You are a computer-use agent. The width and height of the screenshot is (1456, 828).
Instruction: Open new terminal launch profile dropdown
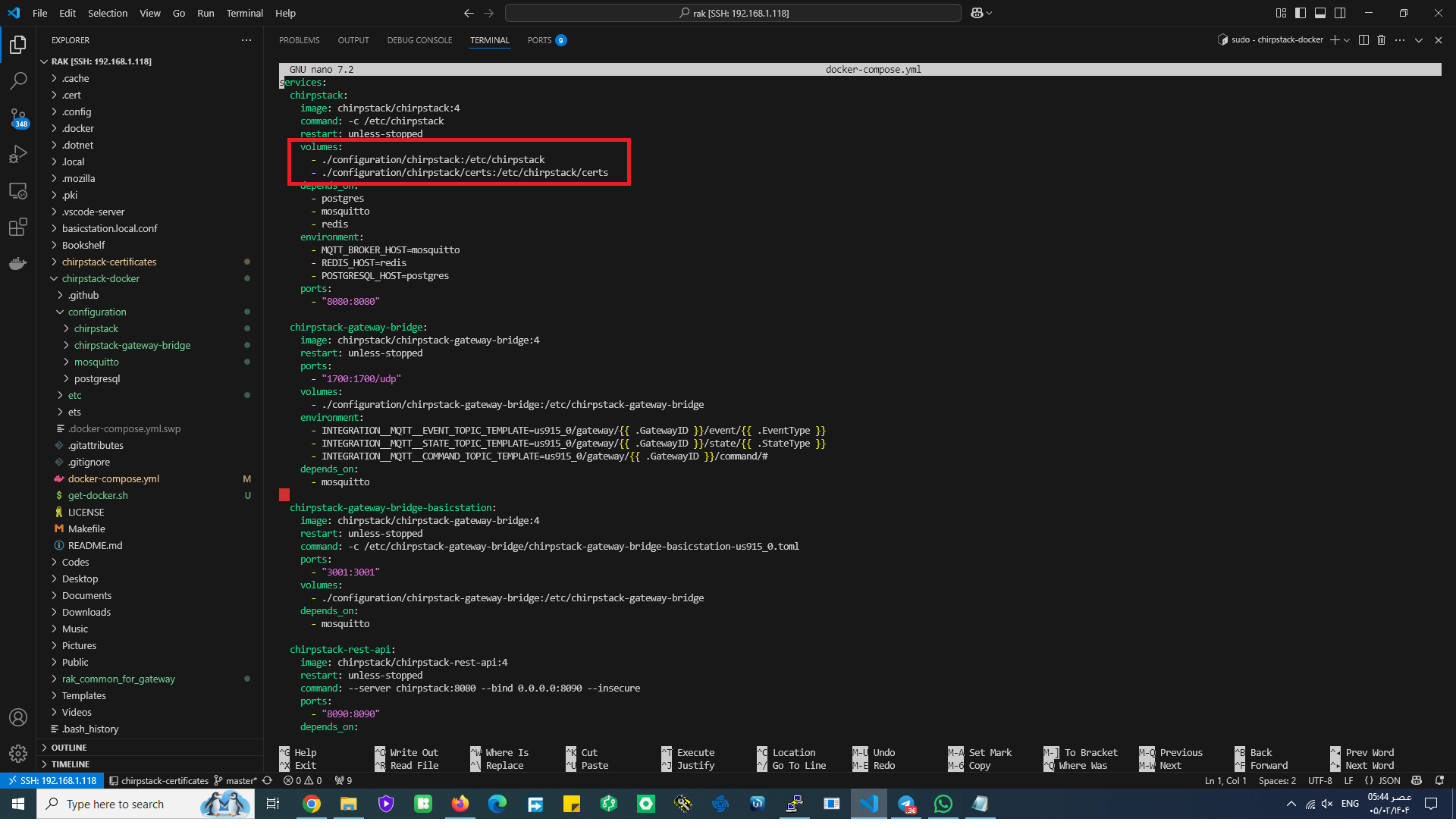tap(1347, 40)
